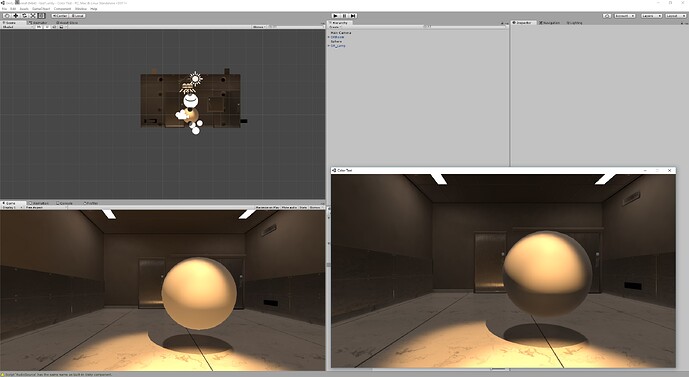Select the Rect transform tool
689x377 pixels.
pos(42,16)
